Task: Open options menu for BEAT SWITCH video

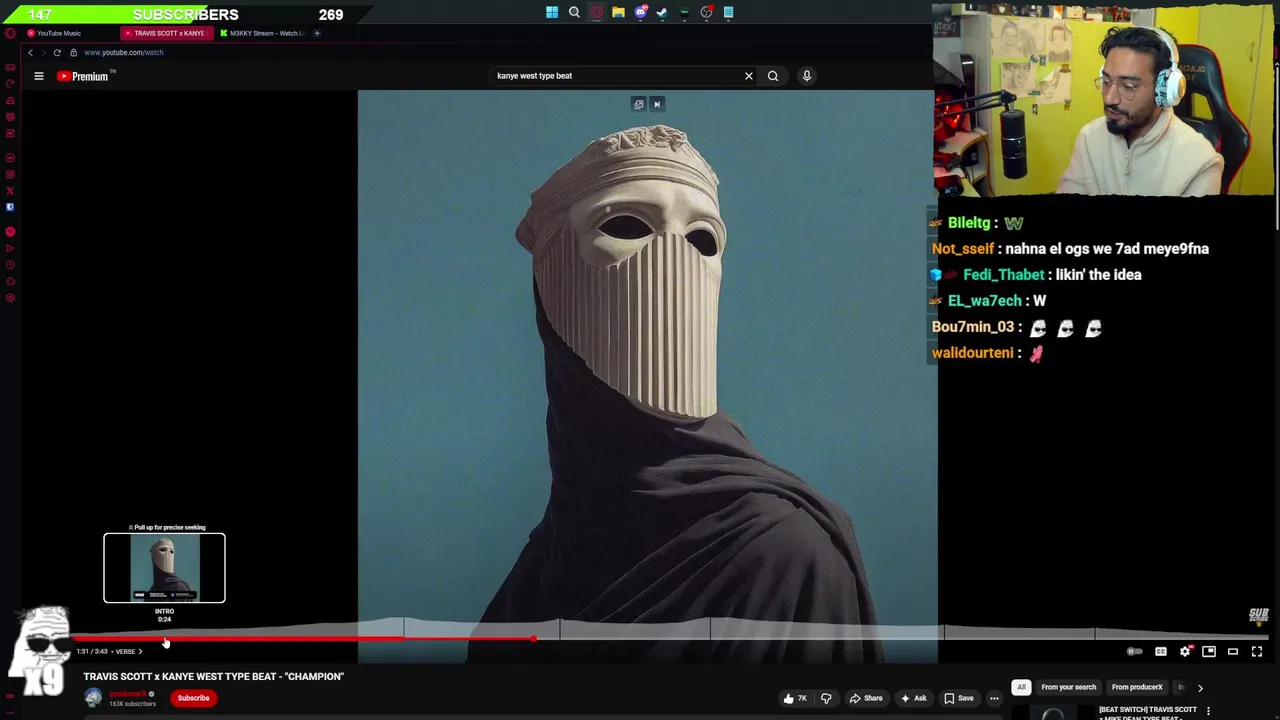Action: pyautogui.click(x=1208, y=711)
